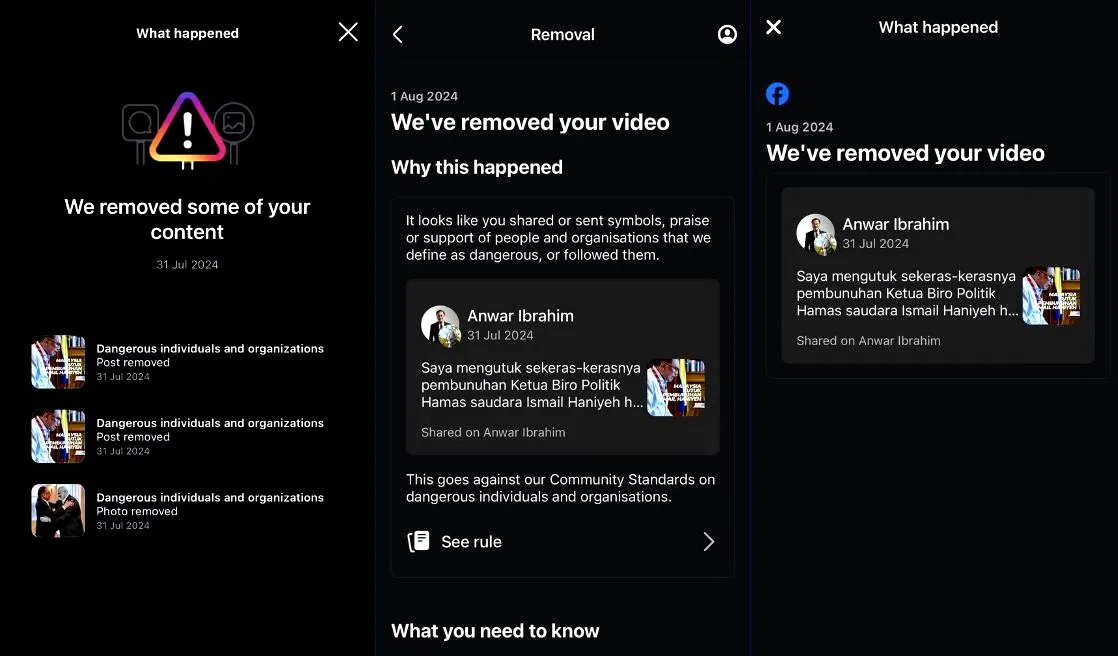
Task: Expand the See rule chevron arrow
Action: pos(708,541)
